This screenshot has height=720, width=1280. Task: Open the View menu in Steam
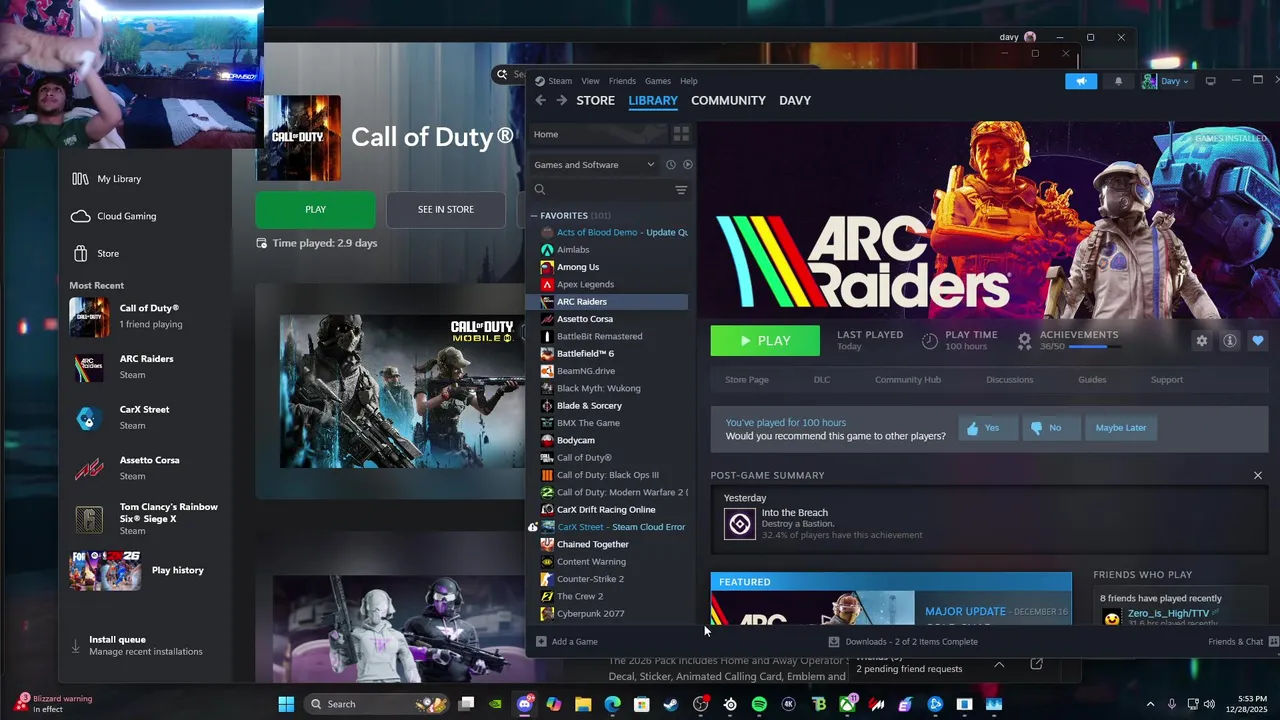pos(591,81)
